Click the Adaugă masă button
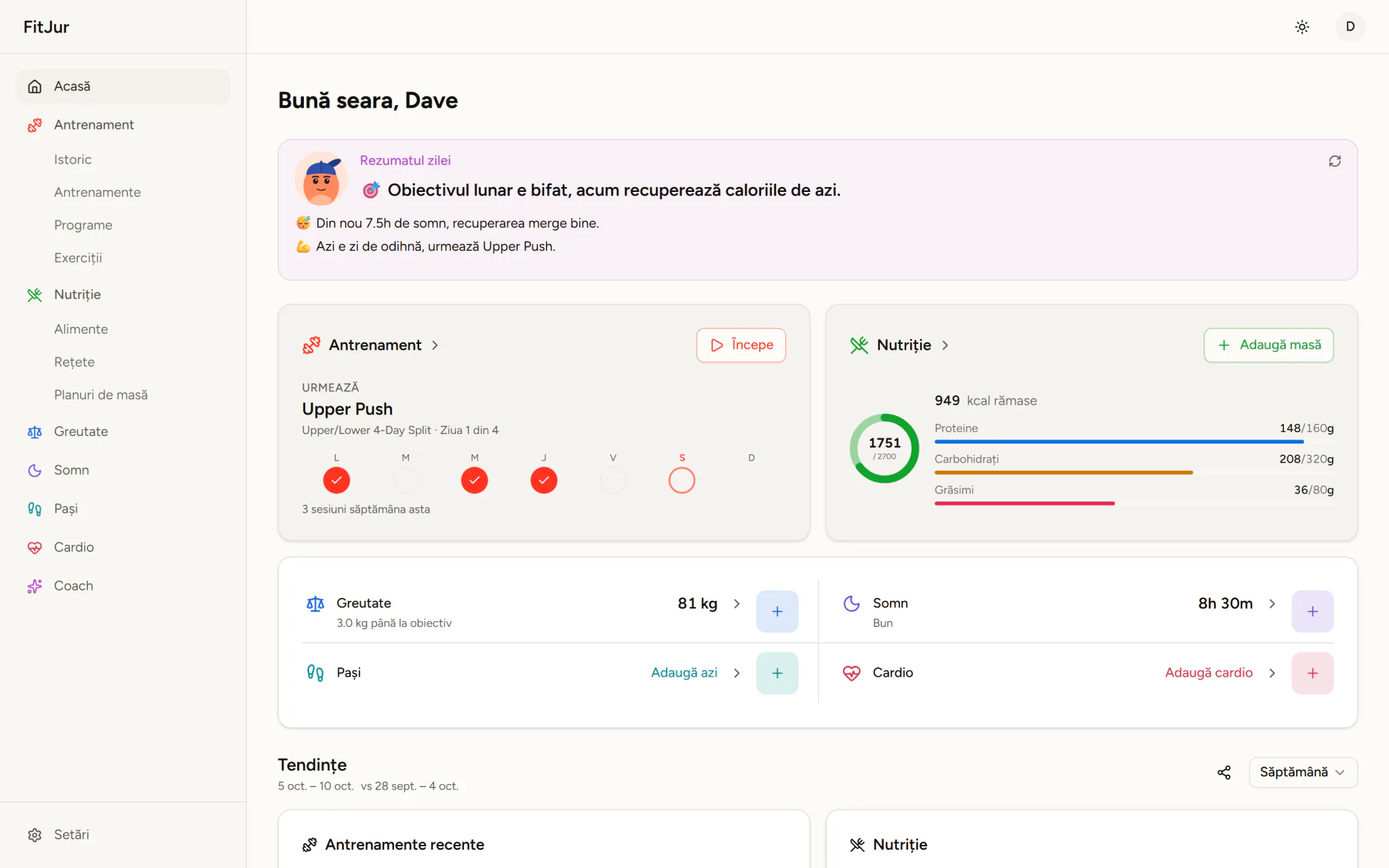 pos(1268,345)
